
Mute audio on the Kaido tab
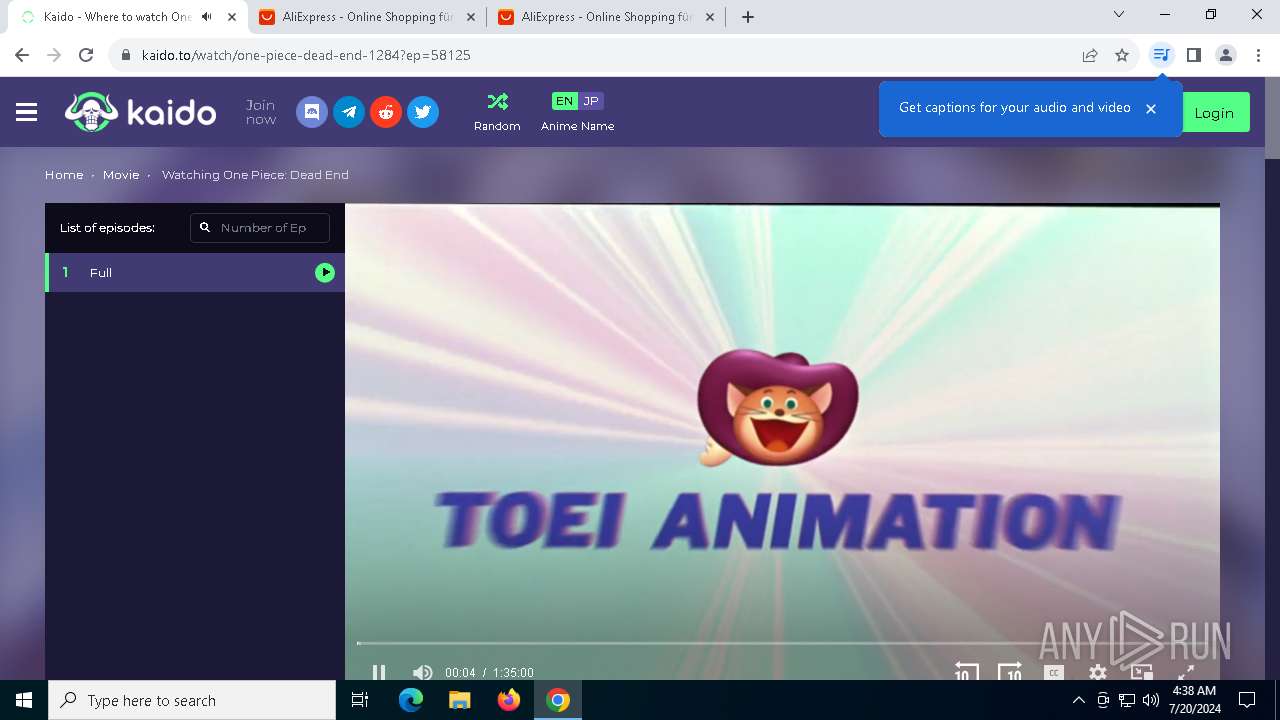[x=207, y=17]
